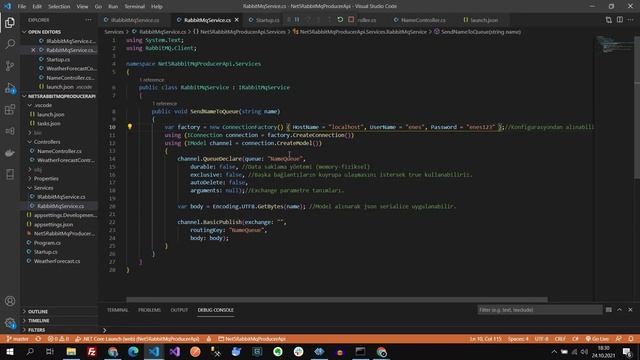Expand the Properties folder
The image size is (640, 360).
46,178
